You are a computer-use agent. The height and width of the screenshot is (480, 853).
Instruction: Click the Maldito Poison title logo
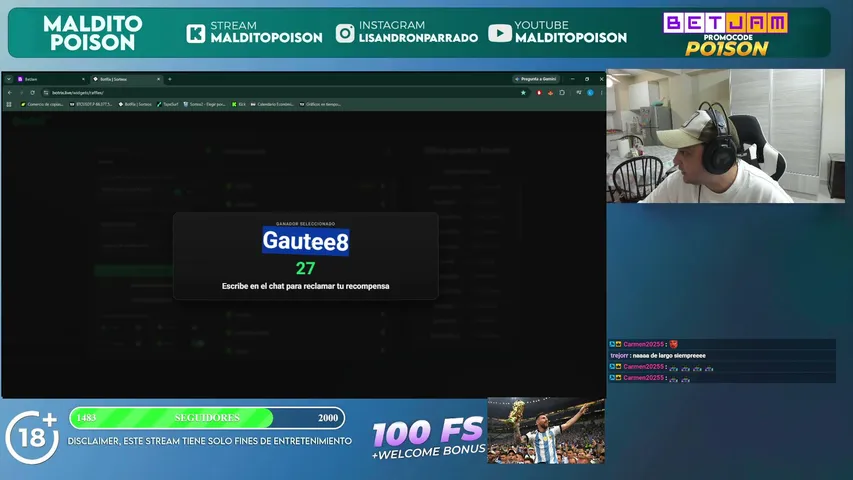[x=93, y=33]
